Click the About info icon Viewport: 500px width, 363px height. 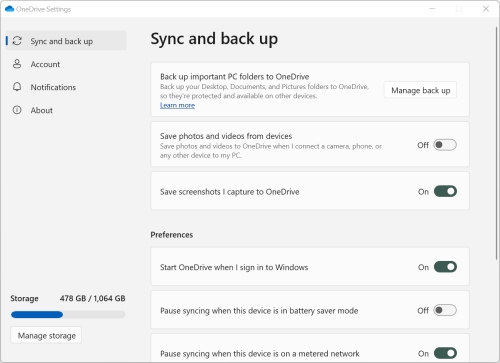17,110
